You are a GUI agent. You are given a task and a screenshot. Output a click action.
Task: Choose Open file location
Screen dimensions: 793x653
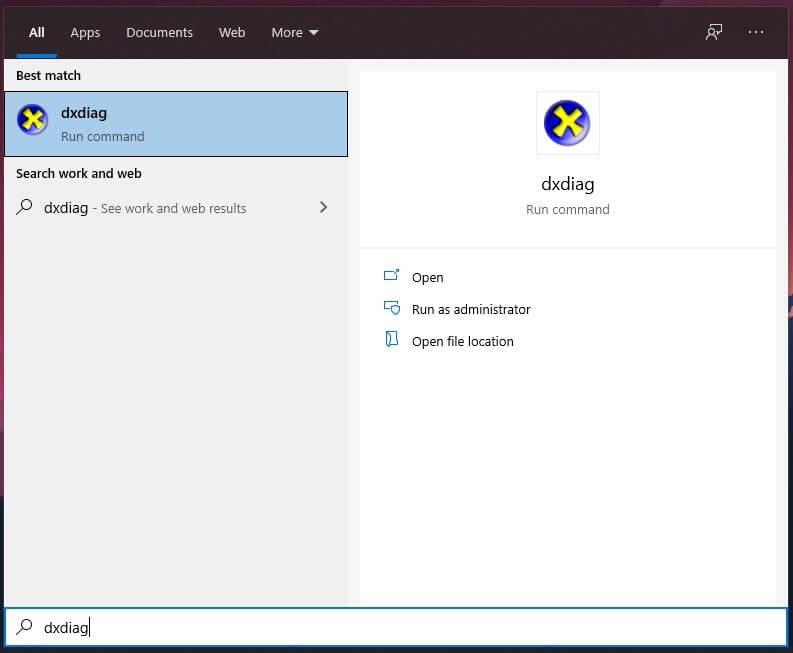click(x=462, y=341)
